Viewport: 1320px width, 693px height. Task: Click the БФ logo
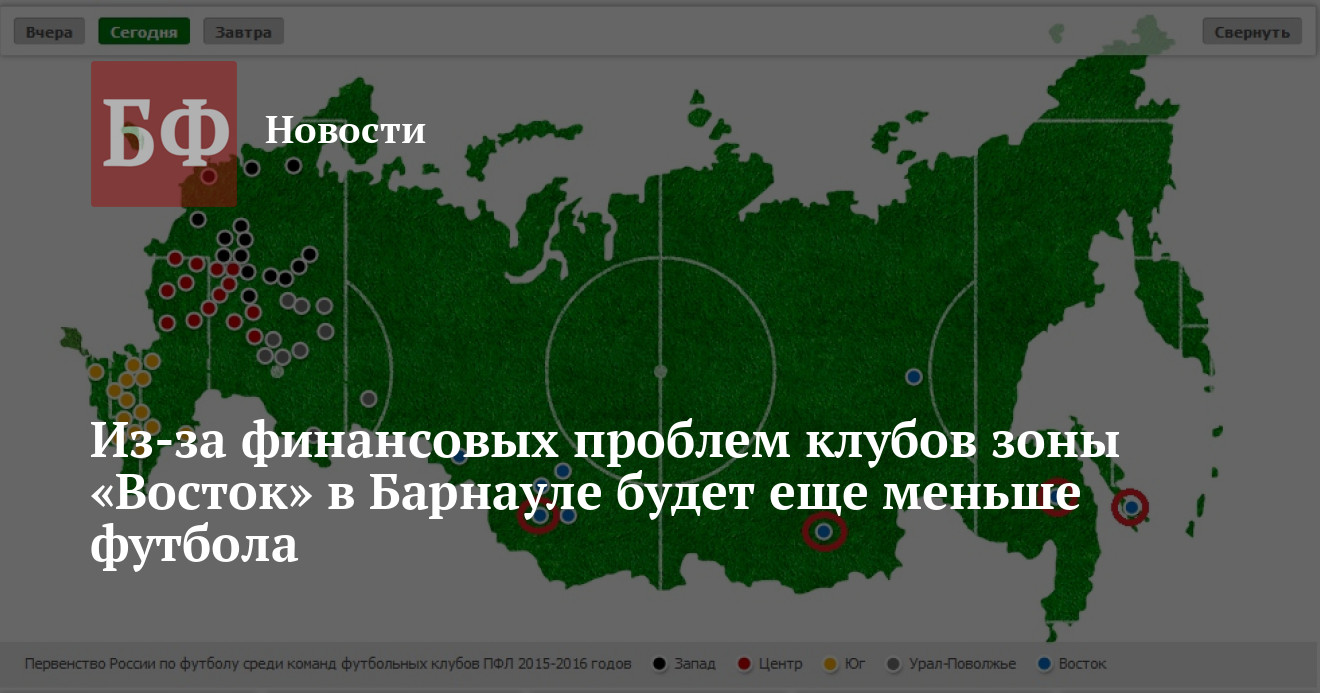click(164, 134)
